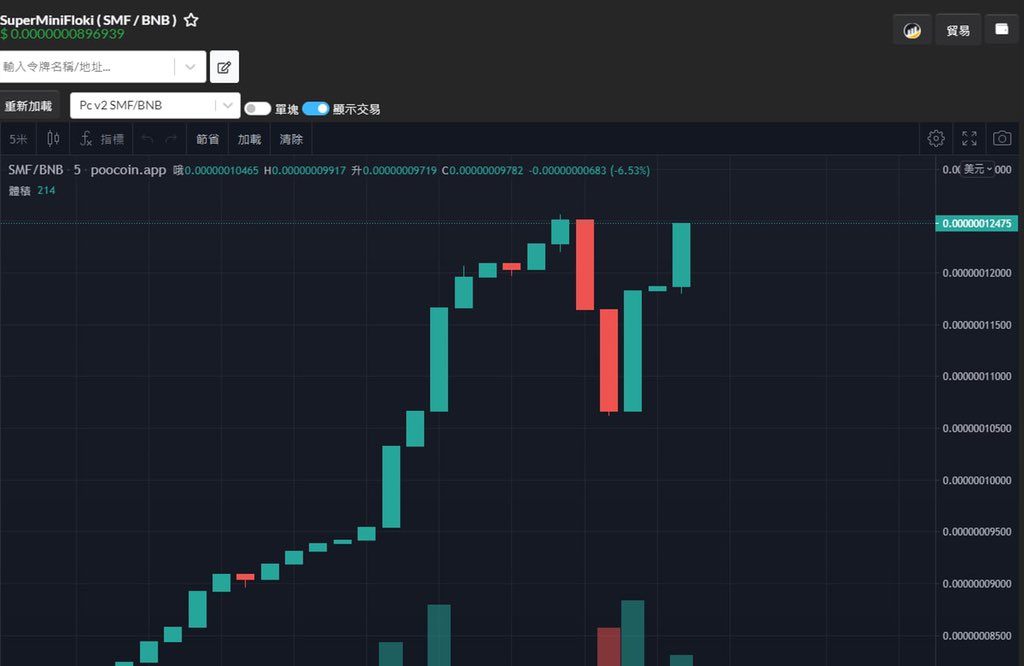Click 節省 save in chart toolbar
The height and width of the screenshot is (666, 1024).
coord(208,139)
